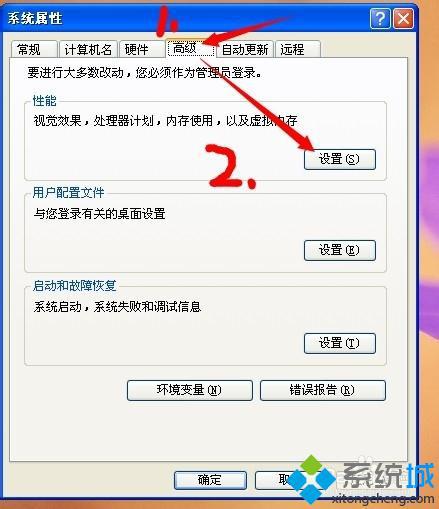Switch to the 常规 tab
Screen dimensions: 439x509
pyautogui.click(x=34, y=49)
